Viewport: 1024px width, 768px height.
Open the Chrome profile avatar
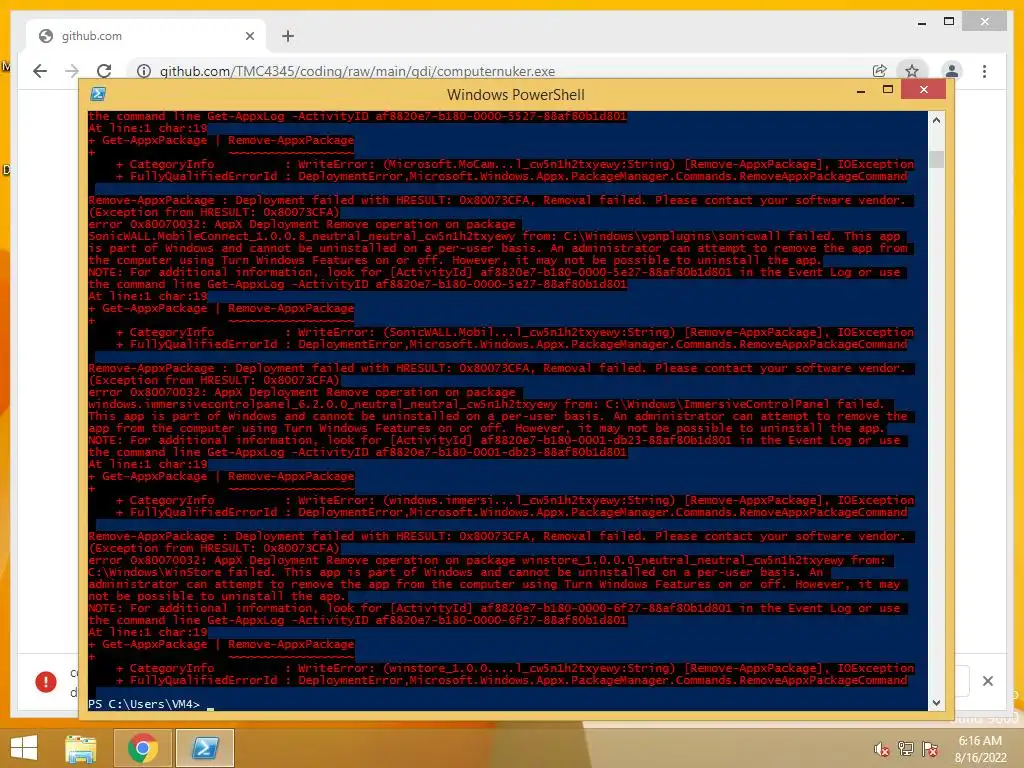point(952,71)
